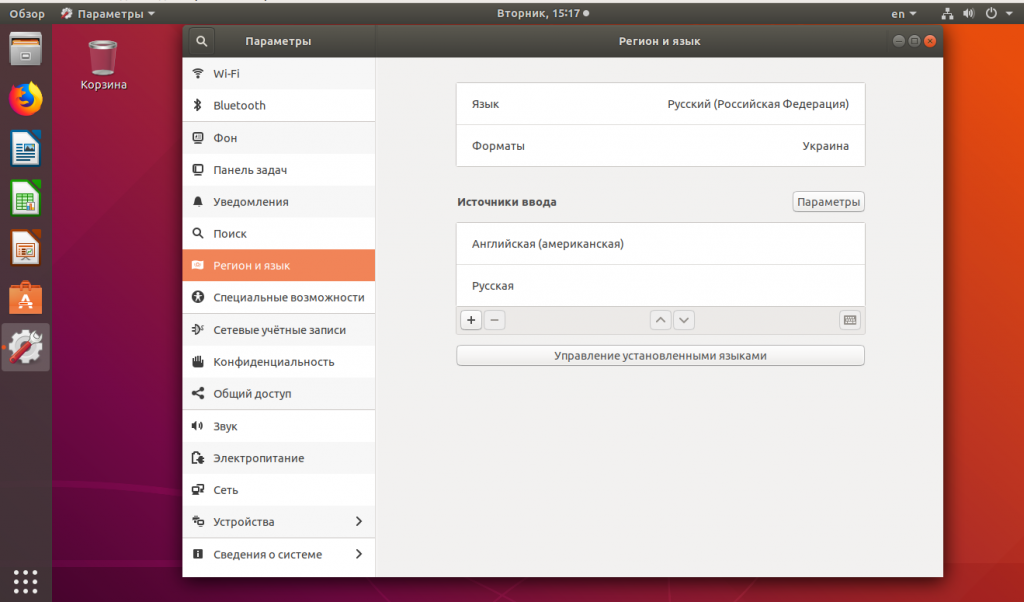The image size is (1024, 602).
Task: Show keyboard layout preview icon
Action: coord(849,320)
